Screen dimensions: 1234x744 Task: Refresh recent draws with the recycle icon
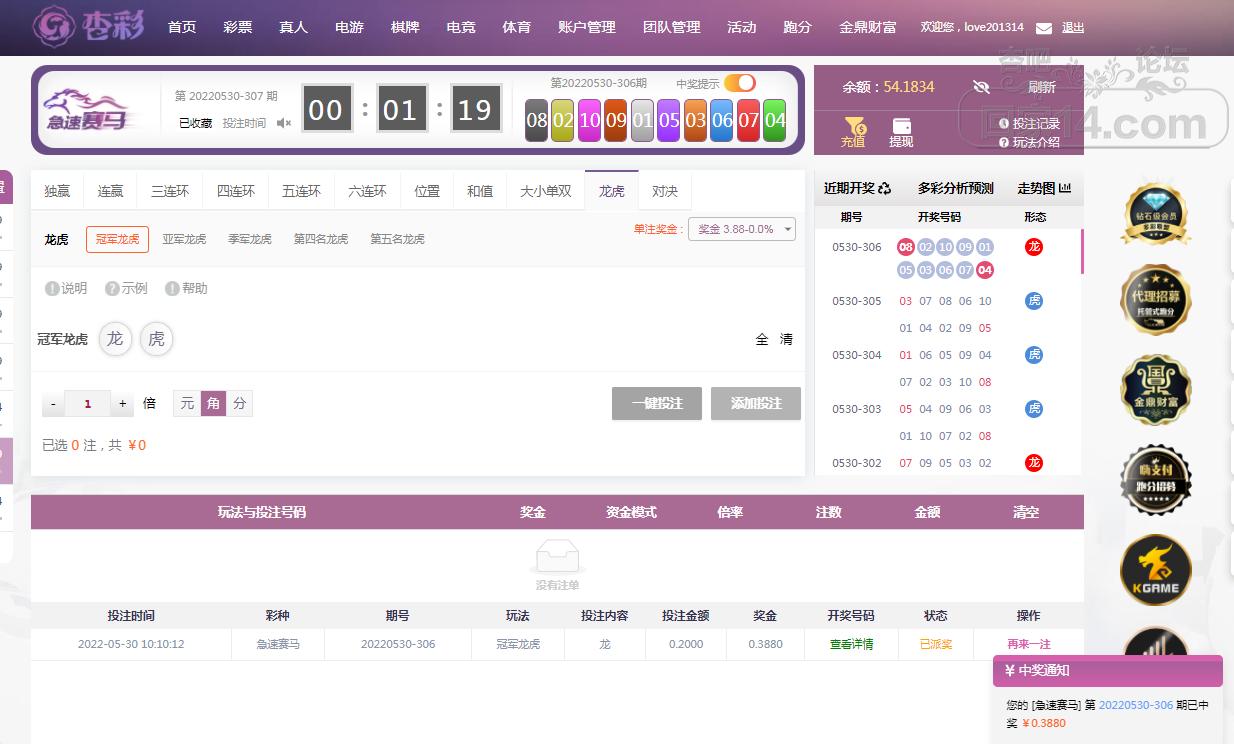point(884,188)
